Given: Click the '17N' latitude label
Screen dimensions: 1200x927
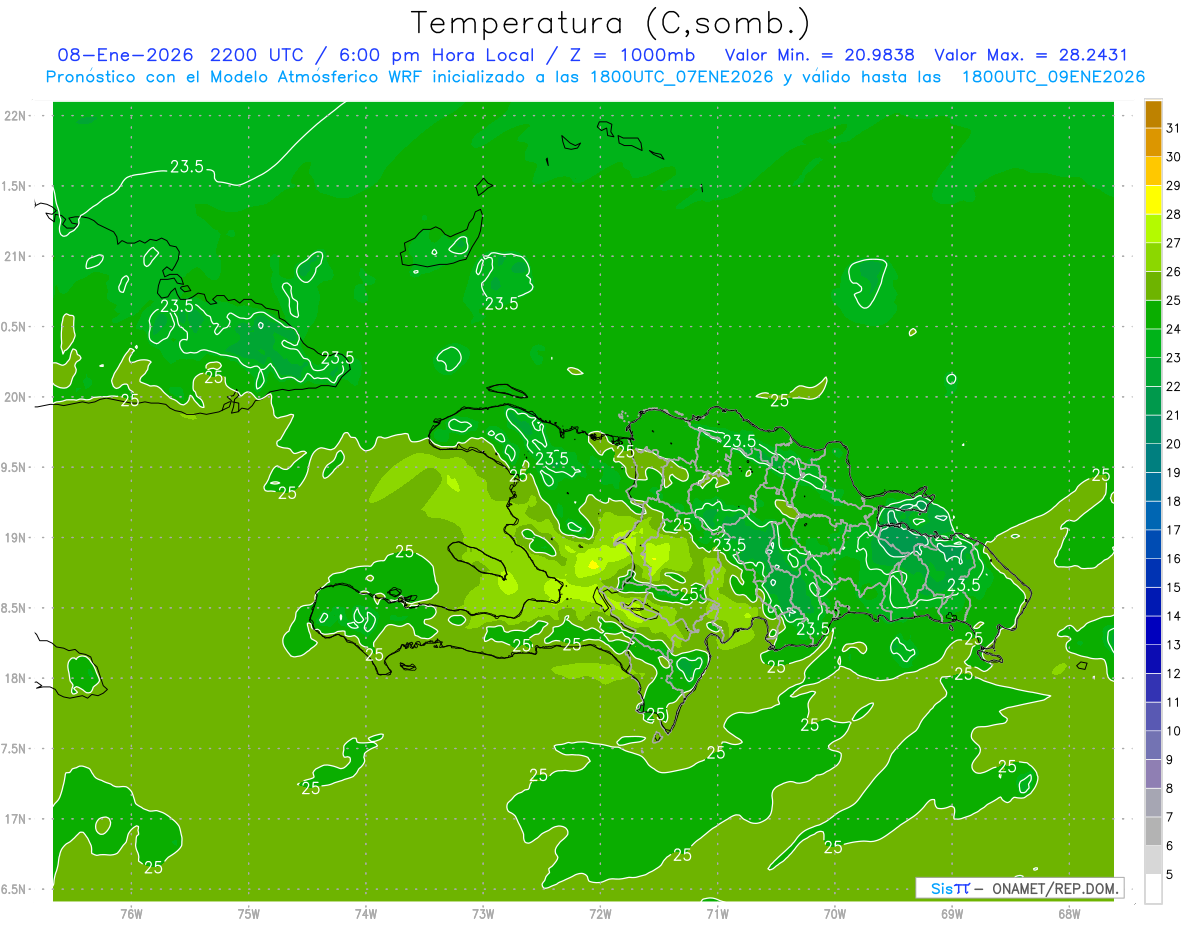Looking at the screenshot, I should coord(17,819).
